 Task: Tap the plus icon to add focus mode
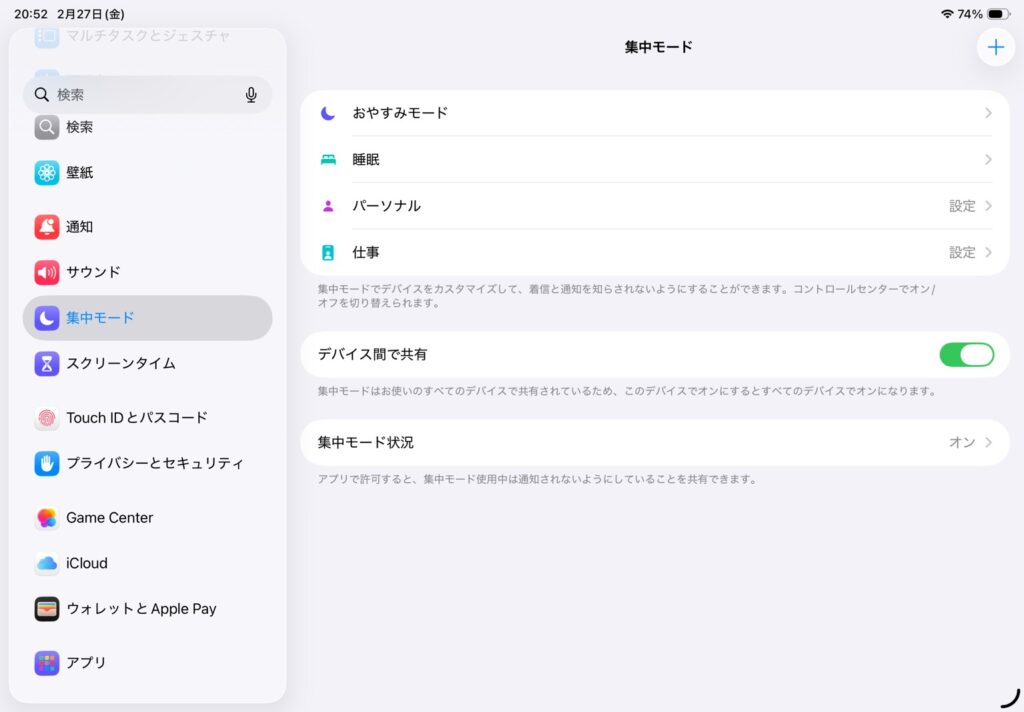[995, 47]
